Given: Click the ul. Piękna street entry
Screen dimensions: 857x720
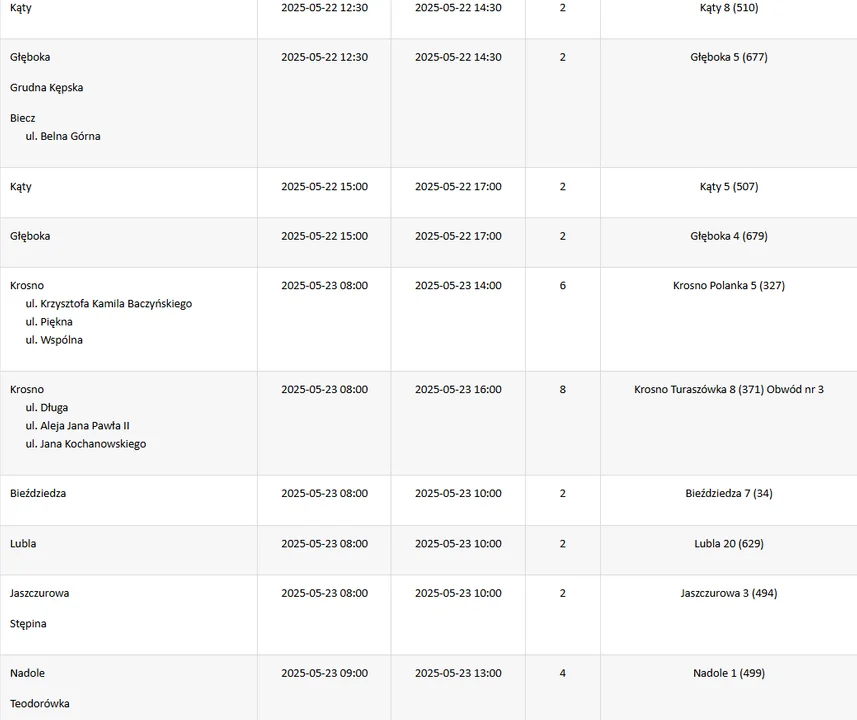Looking at the screenshot, I should (x=49, y=322).
